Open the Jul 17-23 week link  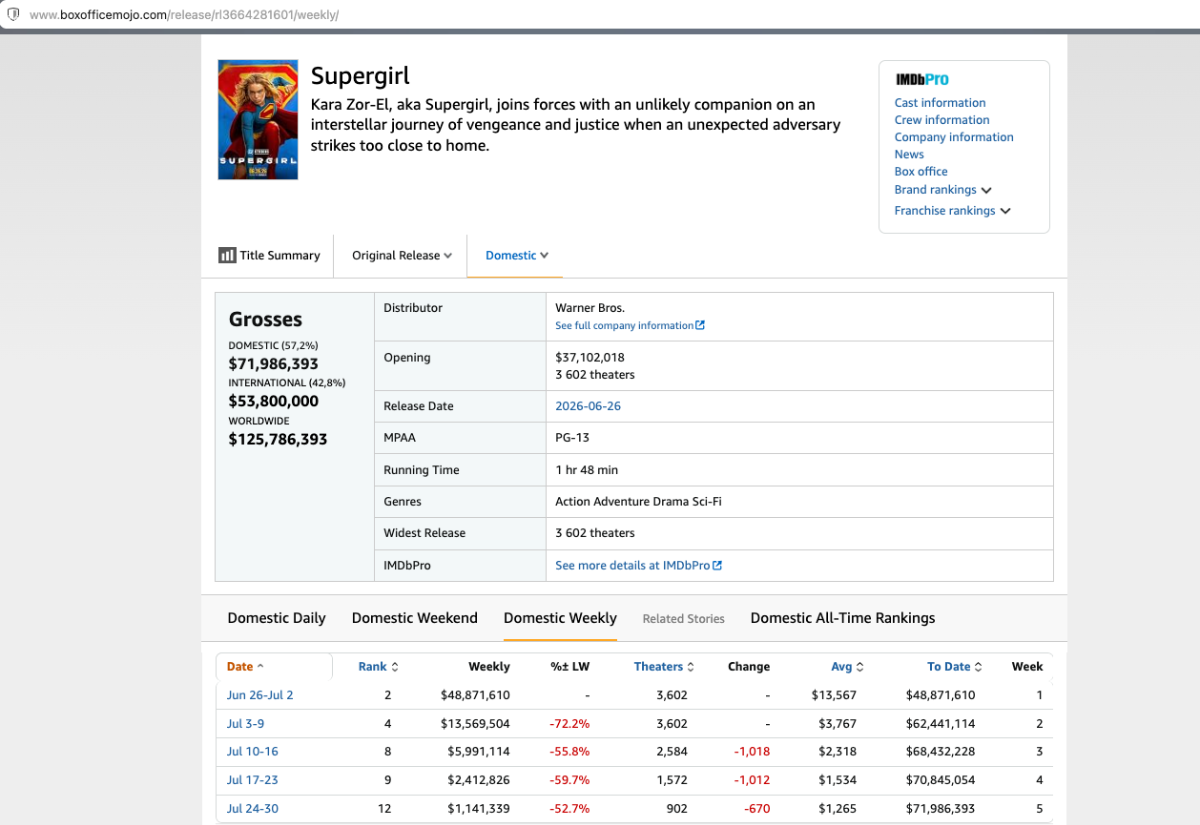[x=252, y=780]
